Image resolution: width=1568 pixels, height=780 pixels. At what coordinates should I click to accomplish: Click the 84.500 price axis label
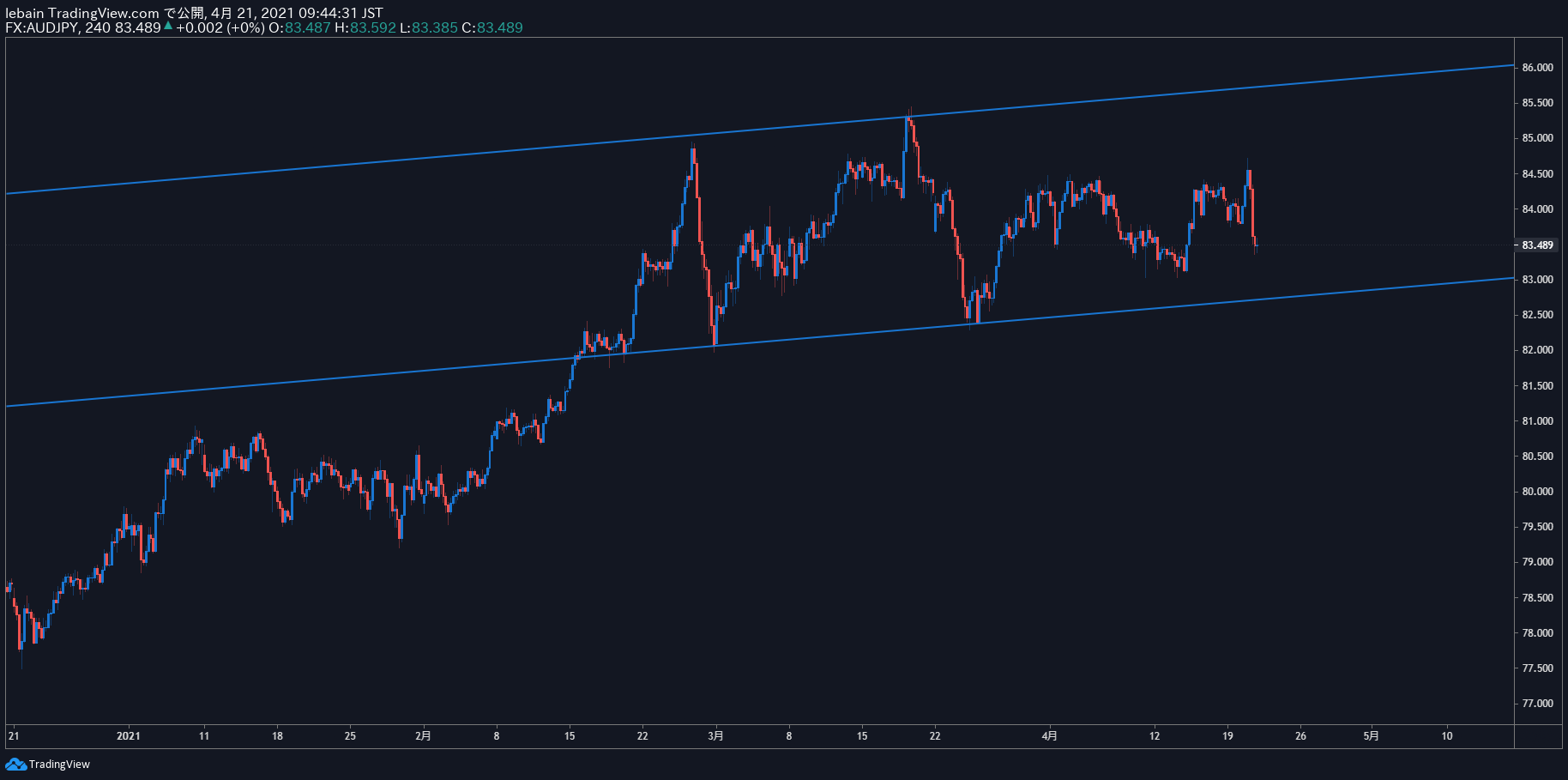point(1537,173)
